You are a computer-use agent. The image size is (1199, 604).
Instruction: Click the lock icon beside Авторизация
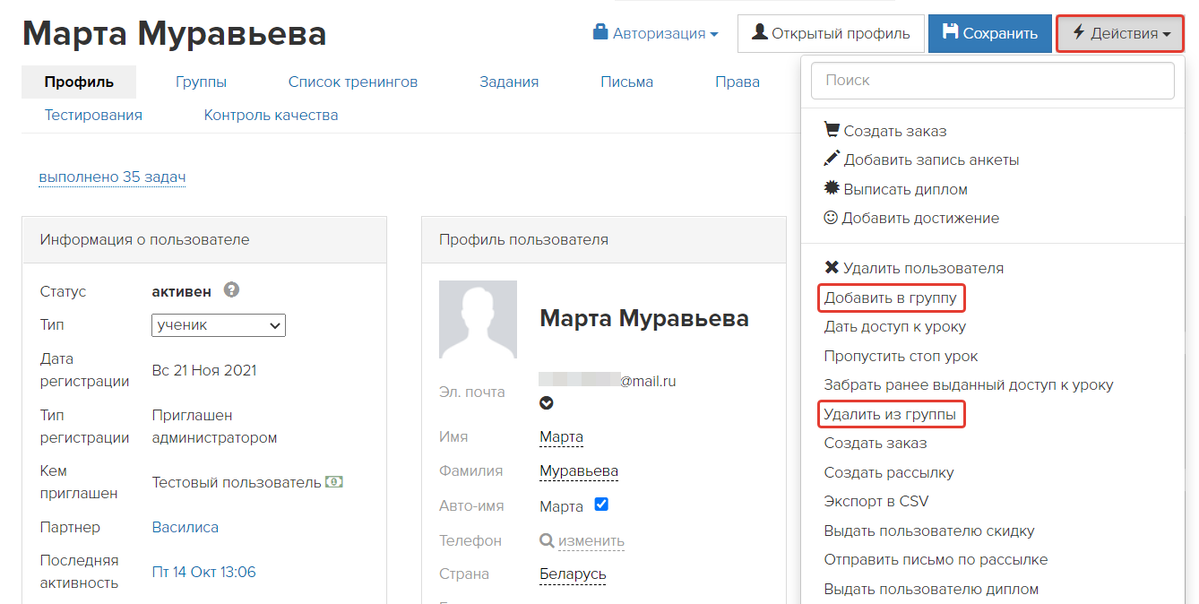coord(601,32)
